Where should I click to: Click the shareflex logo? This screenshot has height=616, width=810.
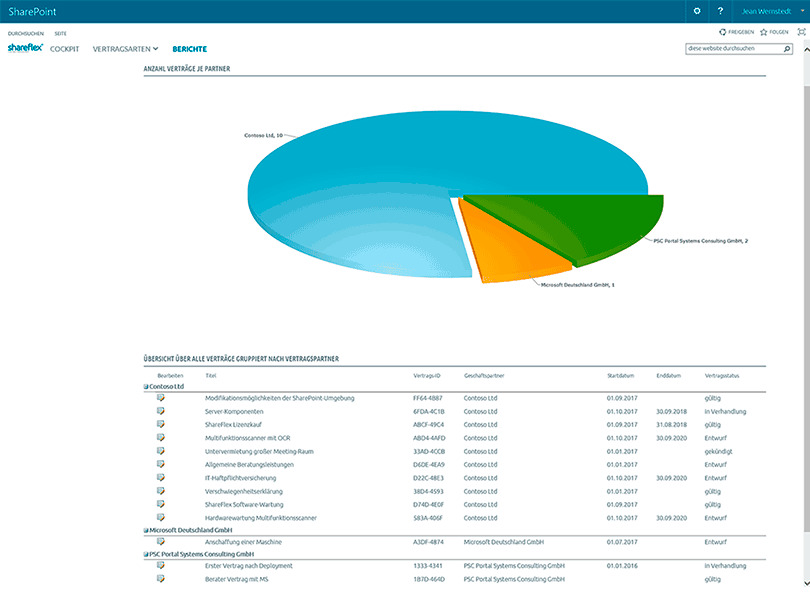[24, 47]
